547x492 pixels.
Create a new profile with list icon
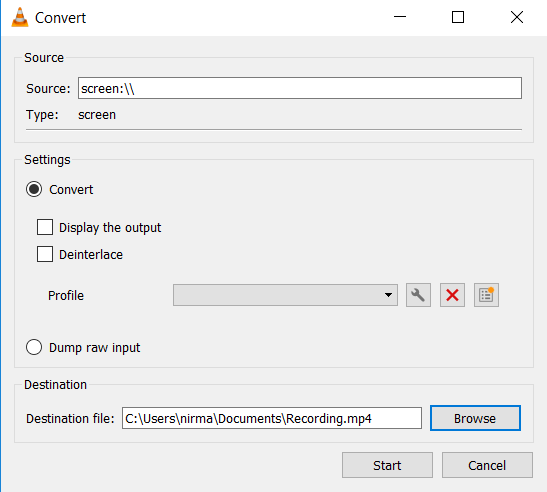click(486, 295)
